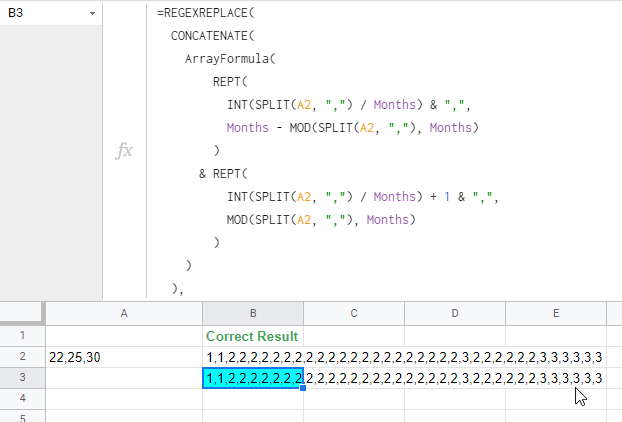Click the select-all corner box
Image resolution: width=622 pixels, height=422 pixels.
coord(23,314)
